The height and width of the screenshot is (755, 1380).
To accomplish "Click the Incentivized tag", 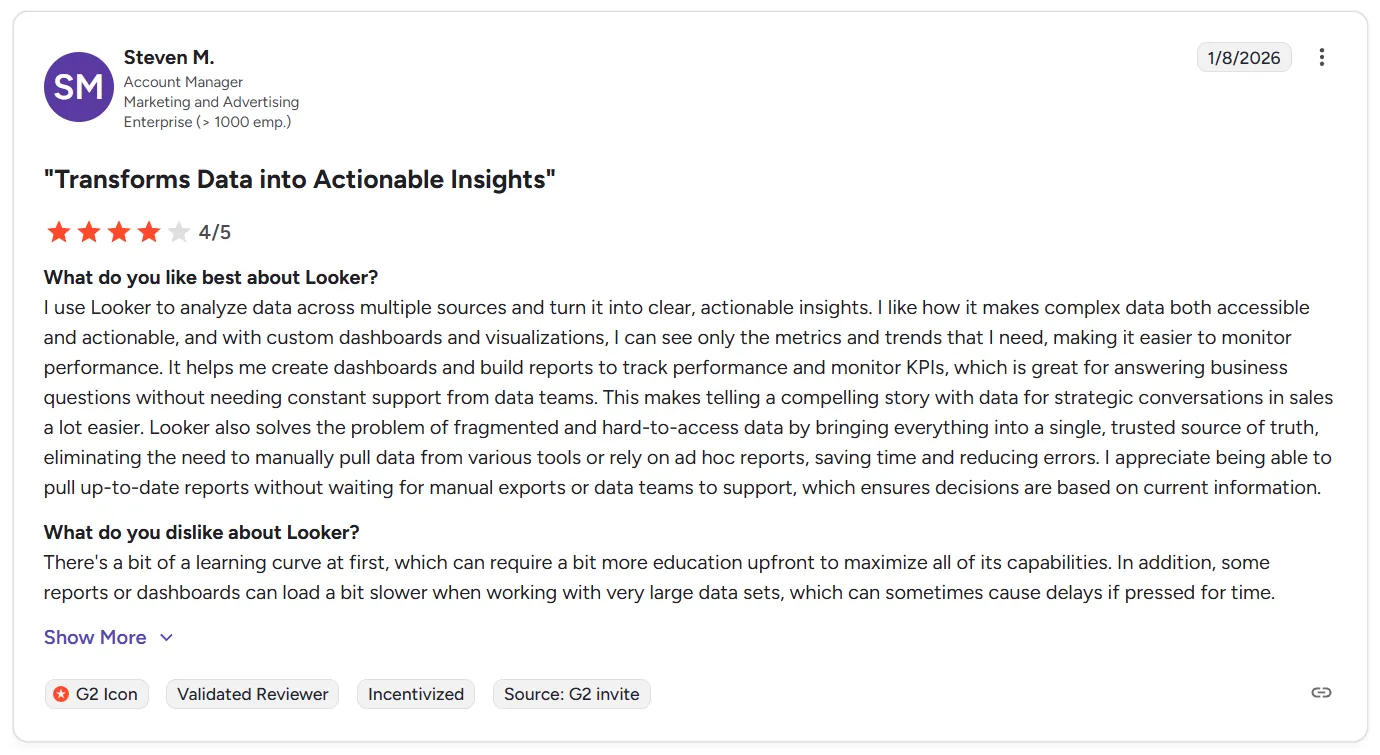I will (x=415, y=694).
